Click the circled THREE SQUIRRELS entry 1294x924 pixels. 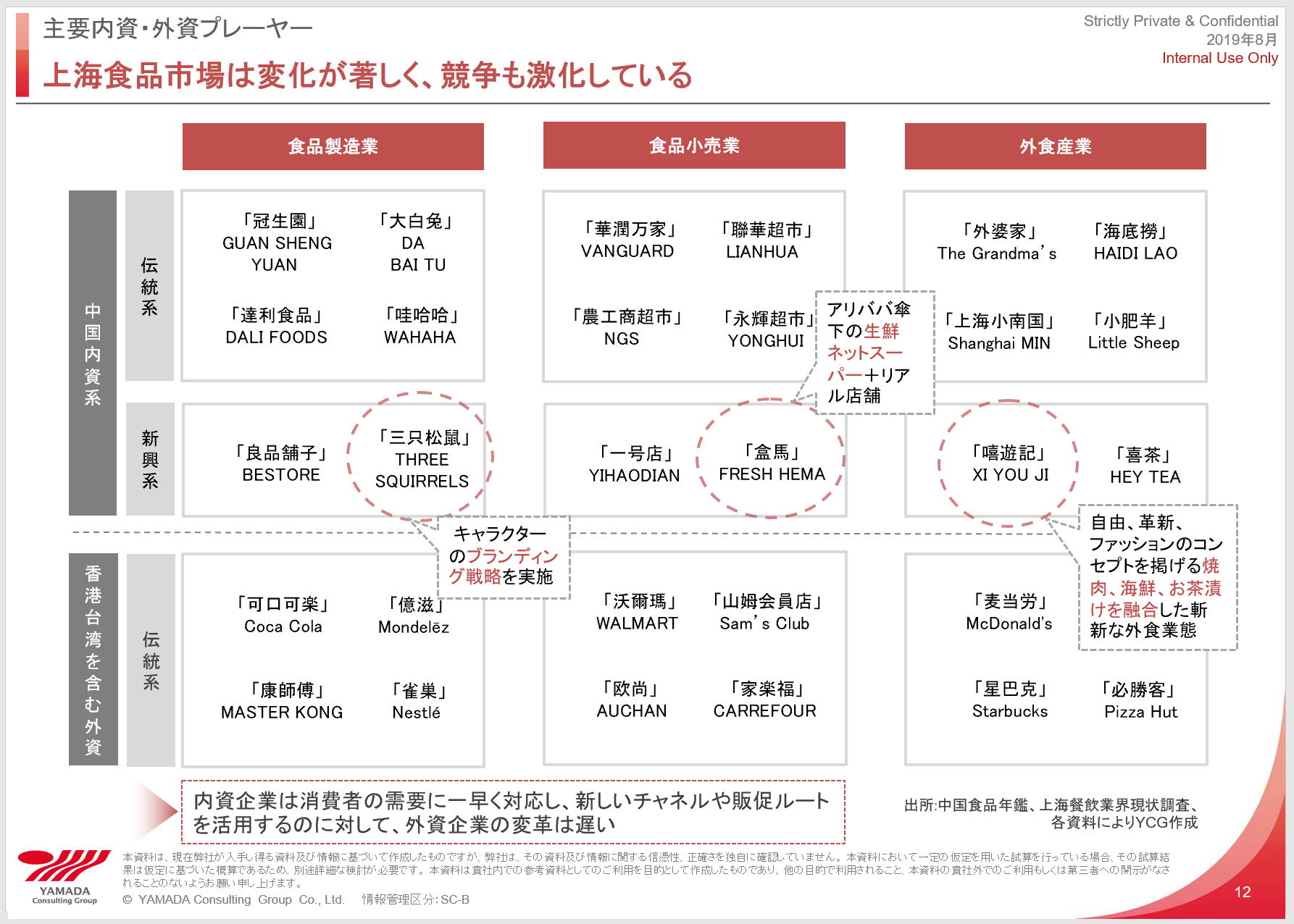422,459
